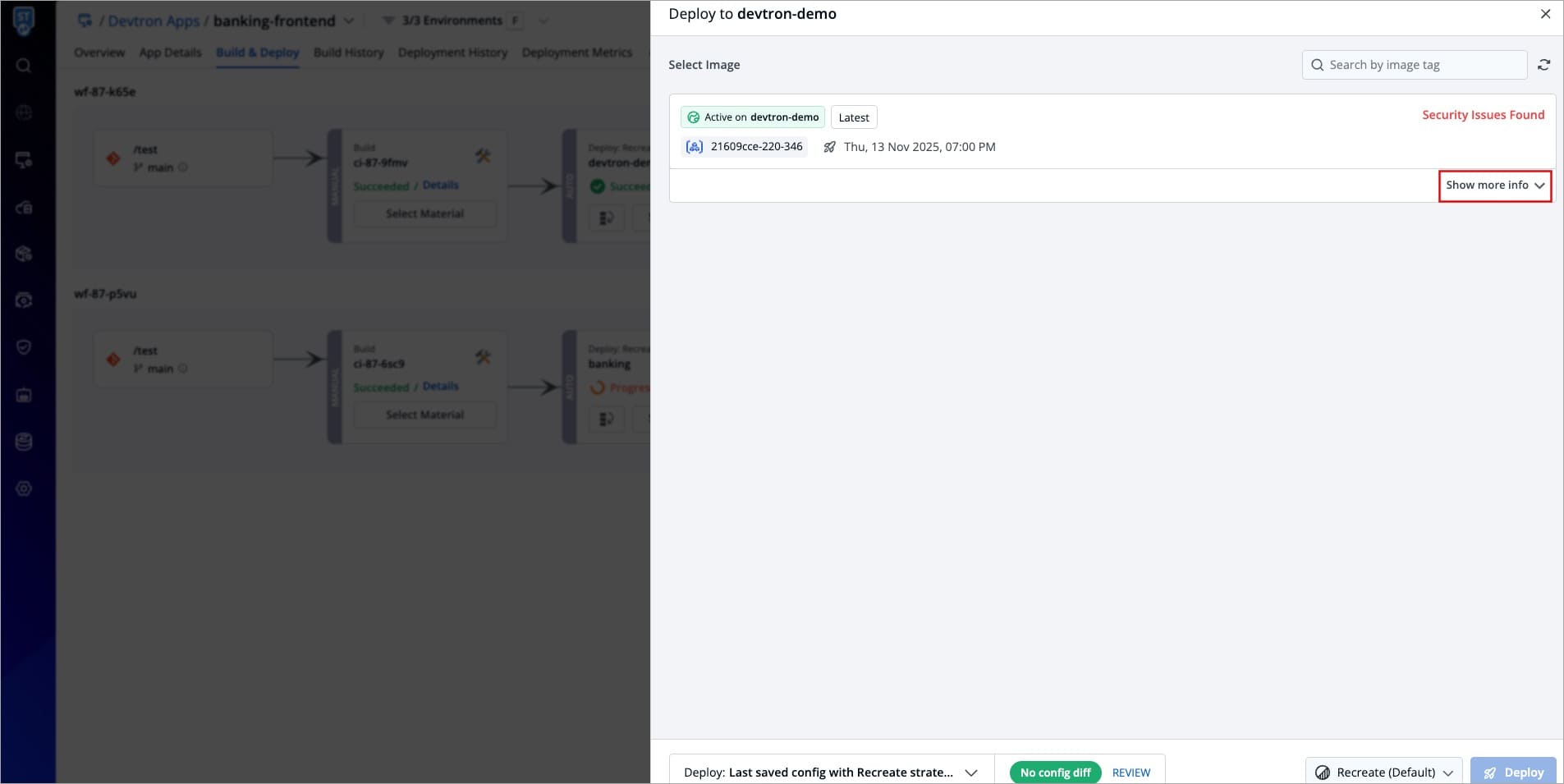Viewport: 1564px width, 784px height.
Task: Click the search icon in left sidebar
Action: point(24,66)
